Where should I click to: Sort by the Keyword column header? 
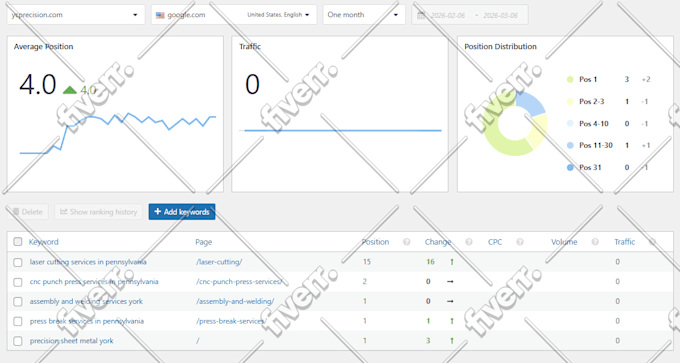coord(43,242)
